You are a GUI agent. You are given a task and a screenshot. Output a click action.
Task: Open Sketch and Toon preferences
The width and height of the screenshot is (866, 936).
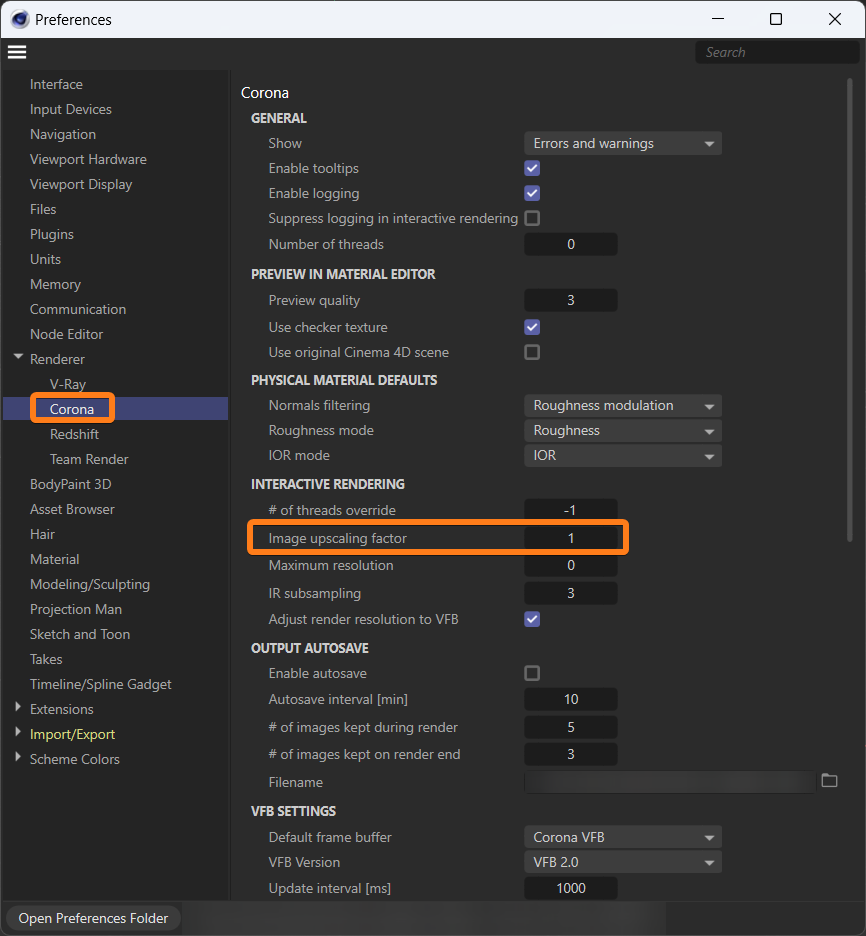tap(80, 635)
